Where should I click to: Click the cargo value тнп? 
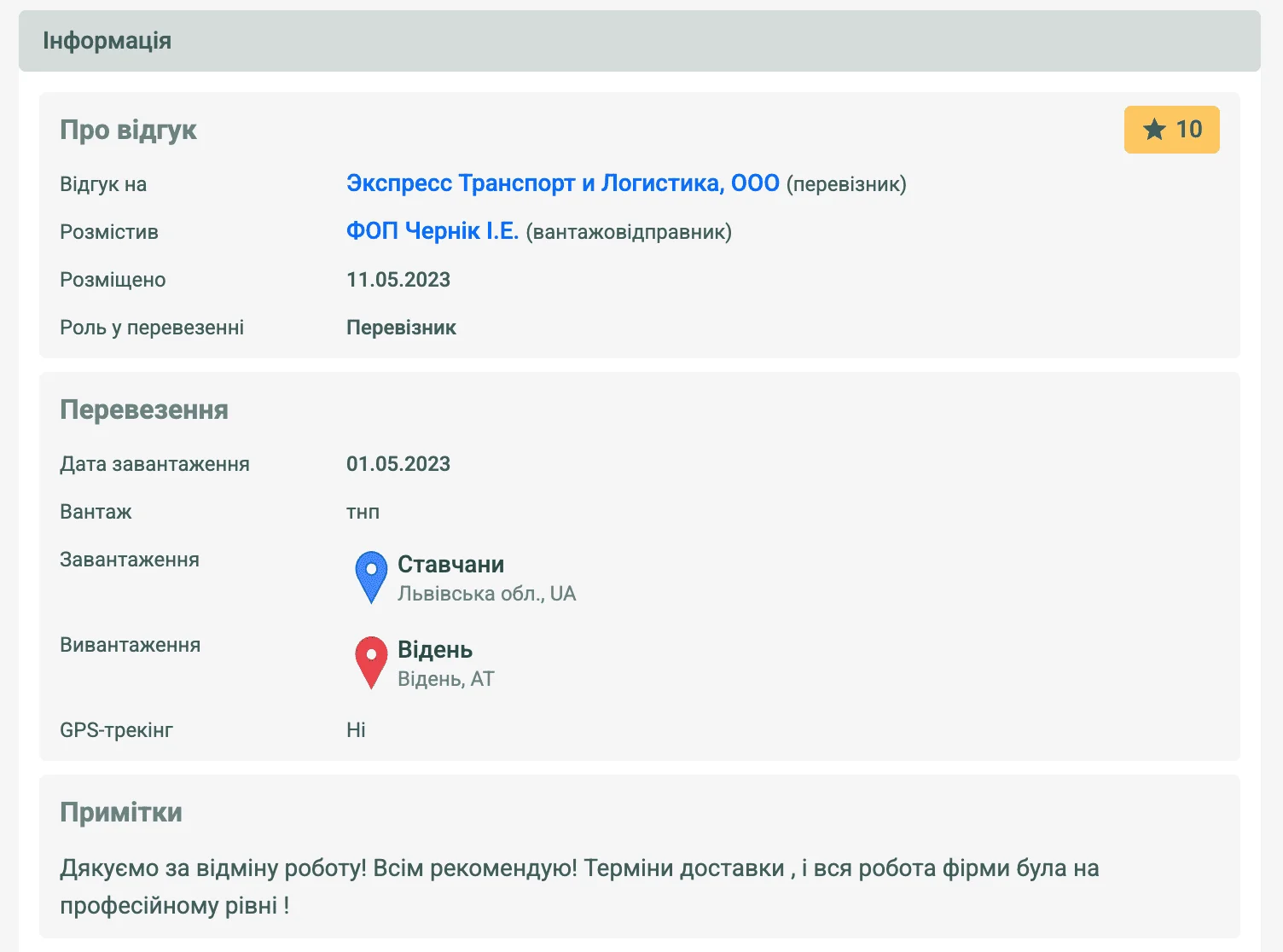click(363, 512)
